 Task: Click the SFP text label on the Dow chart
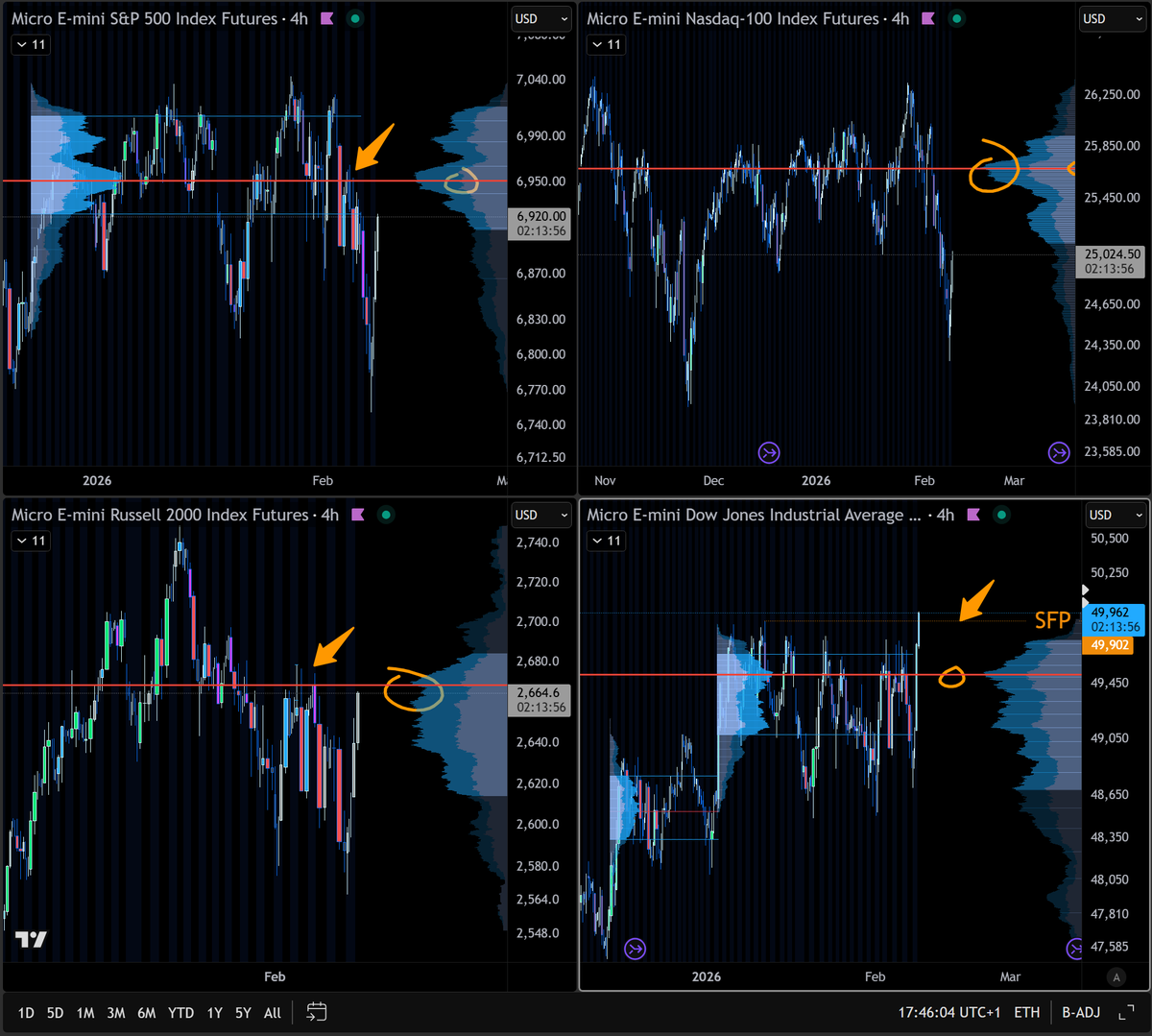[x=1053, y=621]
